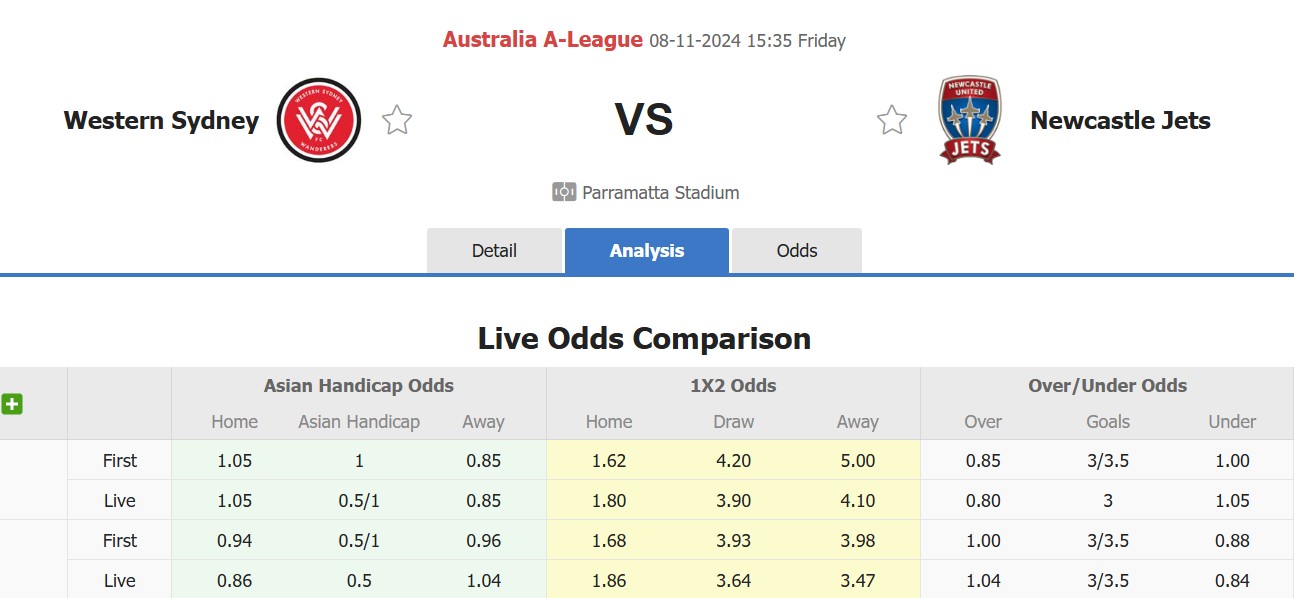Click the Live Odds Comparison heading
This screenshot has height=598, width=1294.
pyautogui.click(x=646, y=338)
